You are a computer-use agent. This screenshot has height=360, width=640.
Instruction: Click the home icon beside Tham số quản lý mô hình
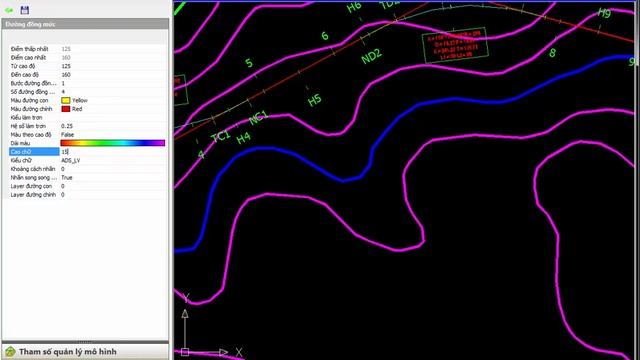click(10, 351)
